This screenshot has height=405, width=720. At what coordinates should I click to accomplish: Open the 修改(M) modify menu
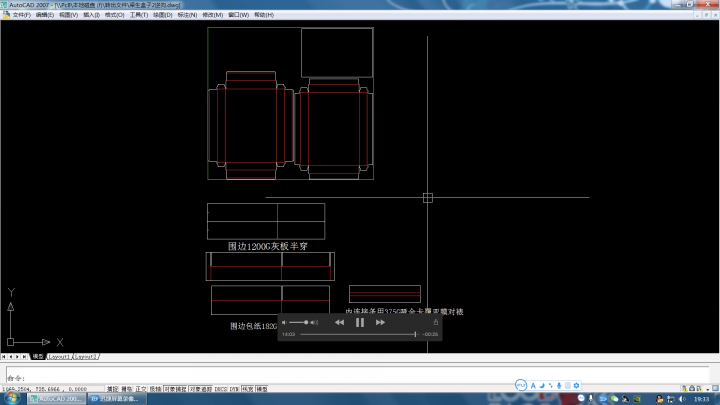coord(213,15)
